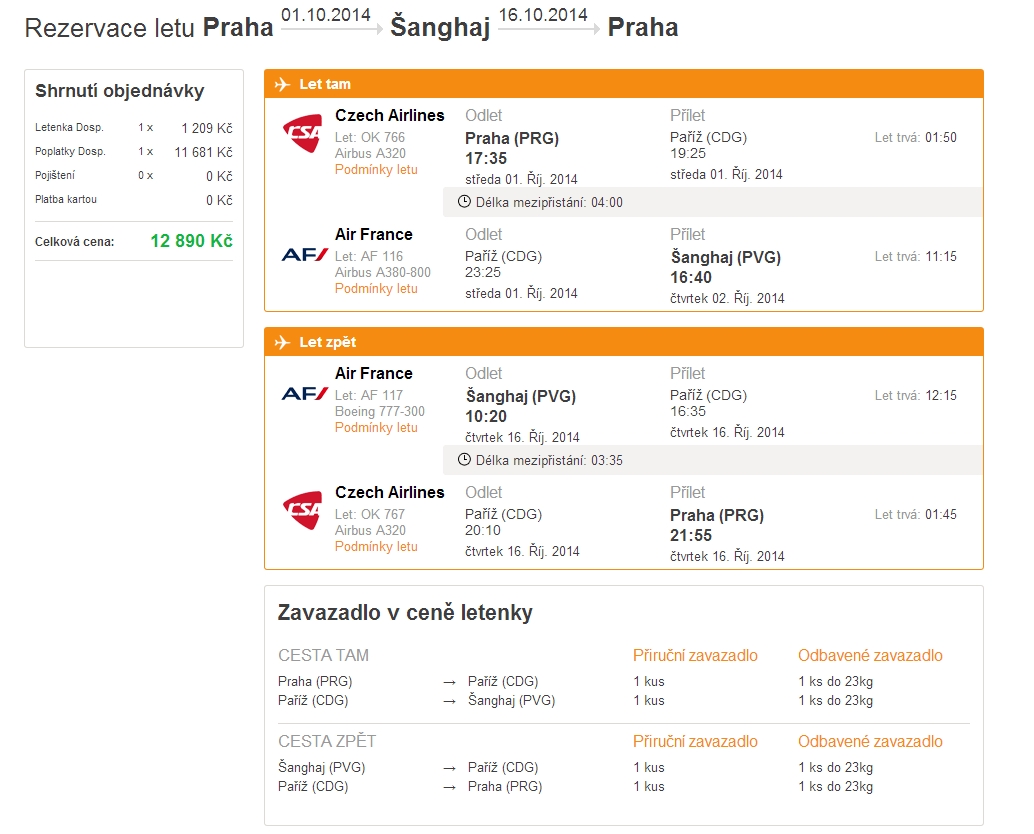Click the 01.10.2014 arrow between Praha and Šanghaj
Screen dimensions: 1034x834
[x=331, y=28]
